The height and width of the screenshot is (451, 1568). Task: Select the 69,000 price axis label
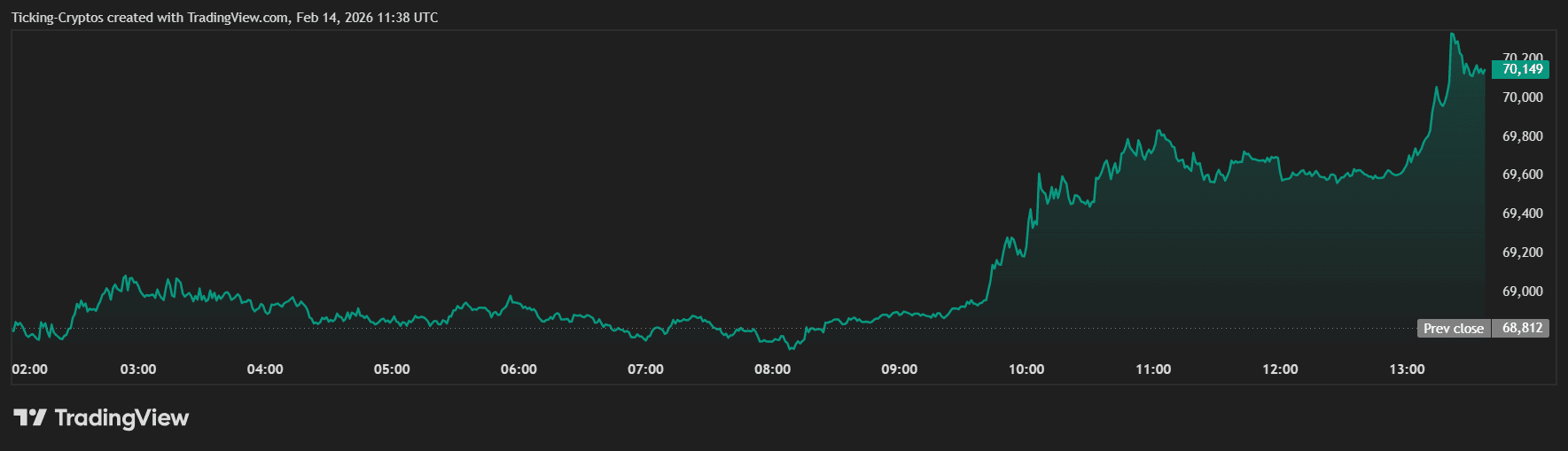[x=1522, y=292]
